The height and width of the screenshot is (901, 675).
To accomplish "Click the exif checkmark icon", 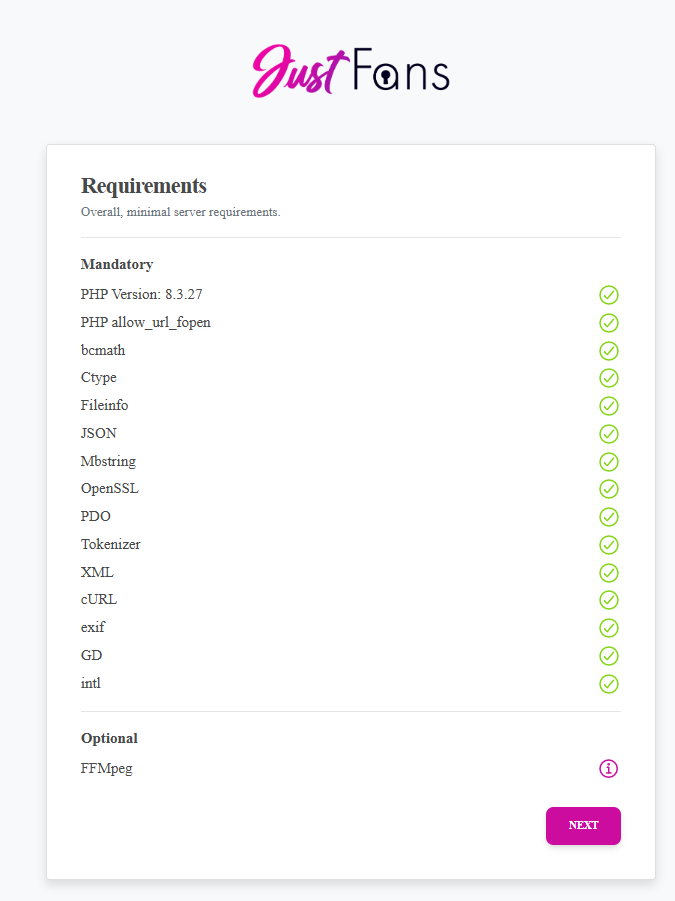I will point(609,628).
